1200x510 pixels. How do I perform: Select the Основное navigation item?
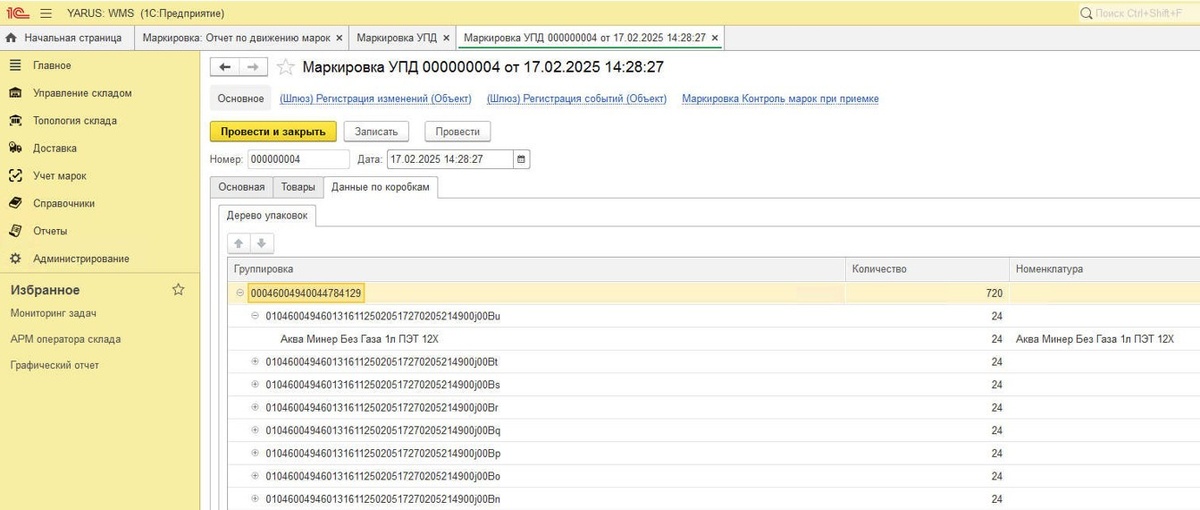click(x=241, y=99)
